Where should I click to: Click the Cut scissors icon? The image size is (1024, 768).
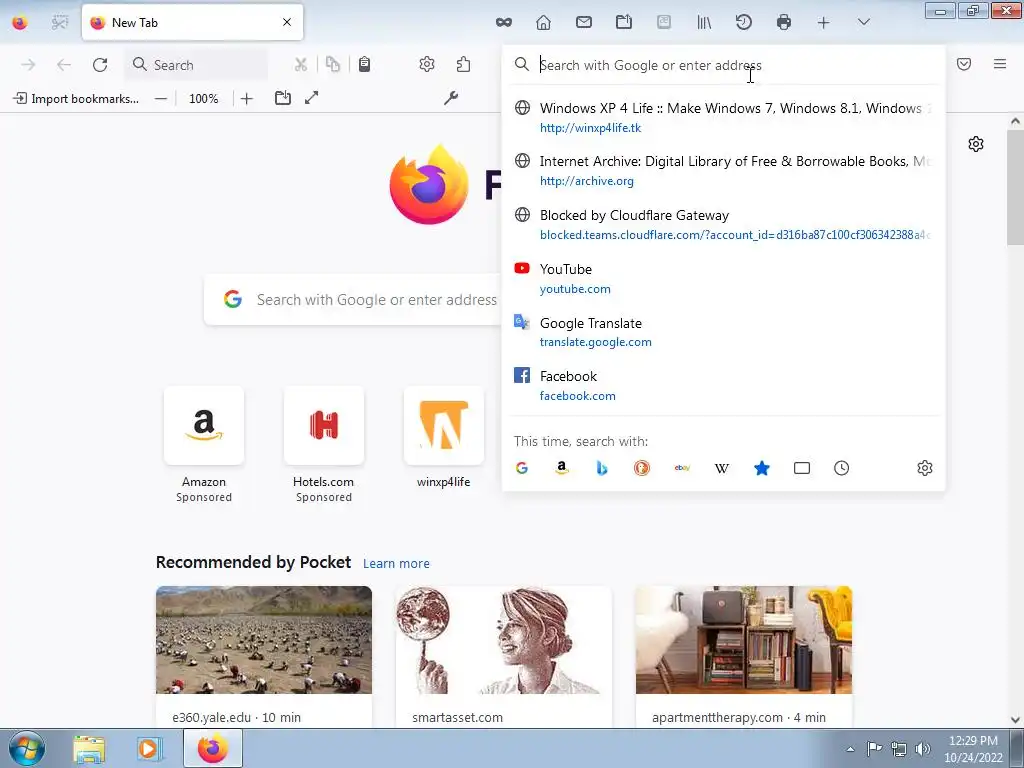(300, 65)
